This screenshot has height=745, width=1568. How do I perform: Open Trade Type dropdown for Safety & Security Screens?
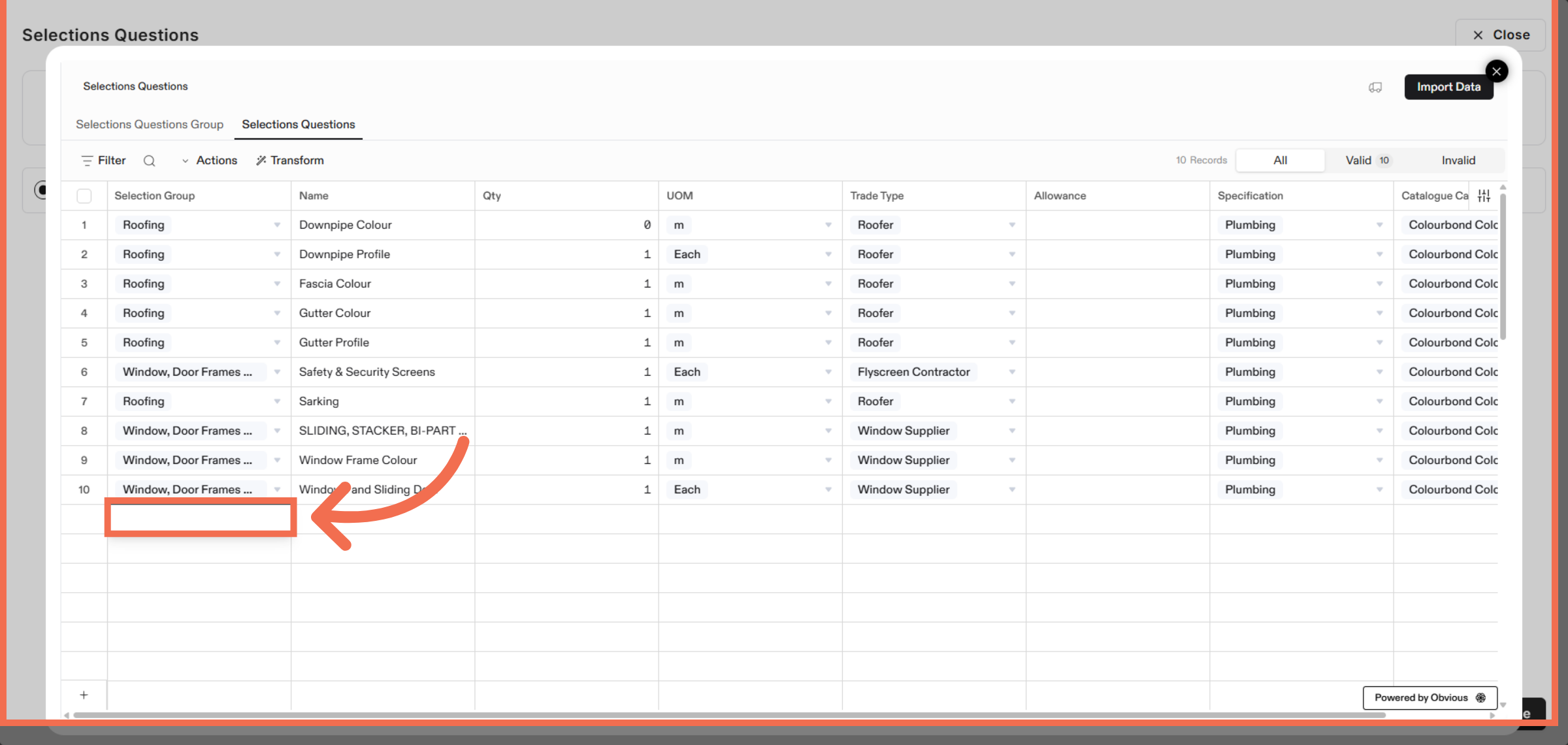click(x=1011, y=372)
